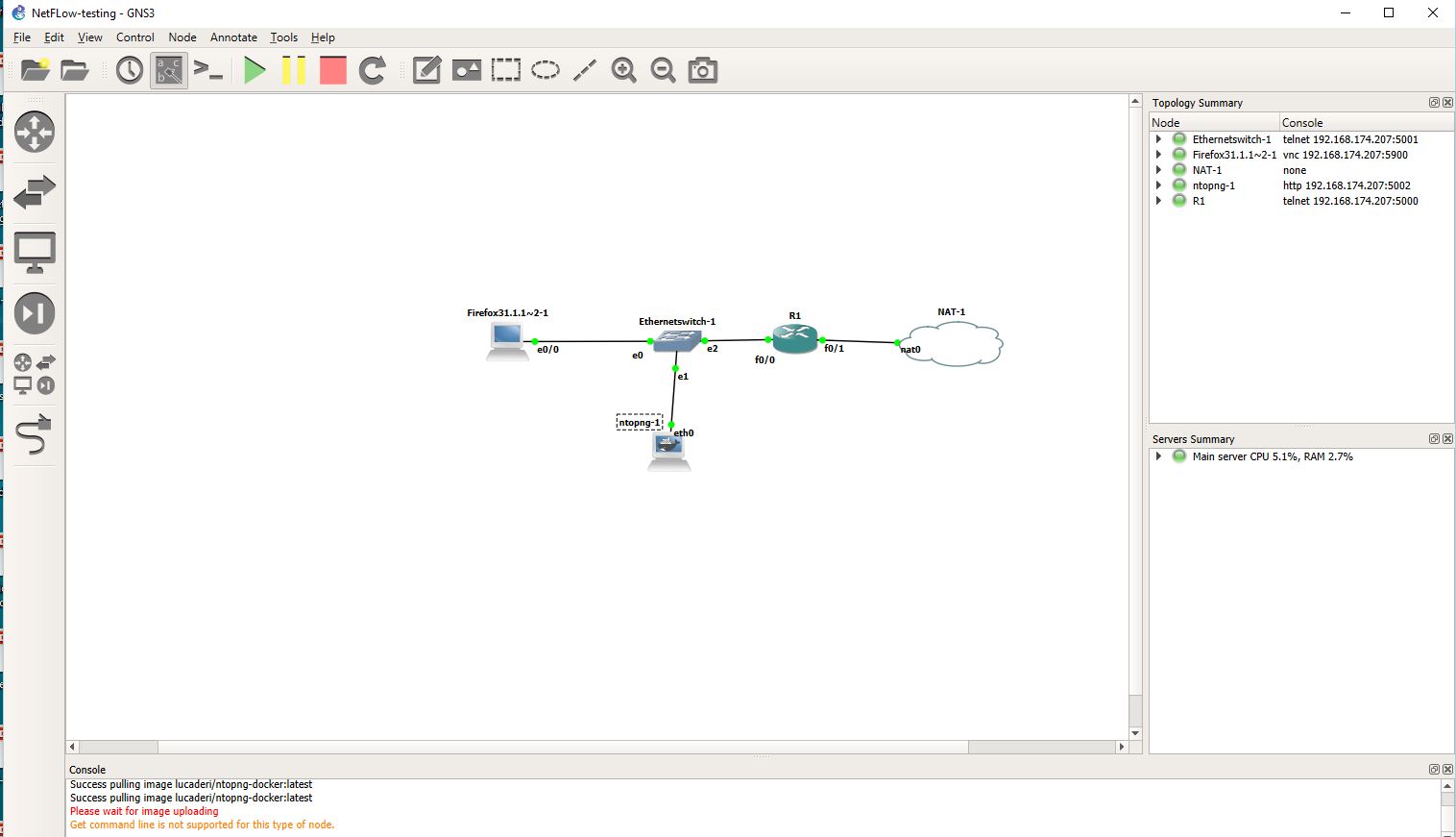Screen dimensions: 1456x837
Task: Open console to all devices icon
Action: (x=208, y=70)
